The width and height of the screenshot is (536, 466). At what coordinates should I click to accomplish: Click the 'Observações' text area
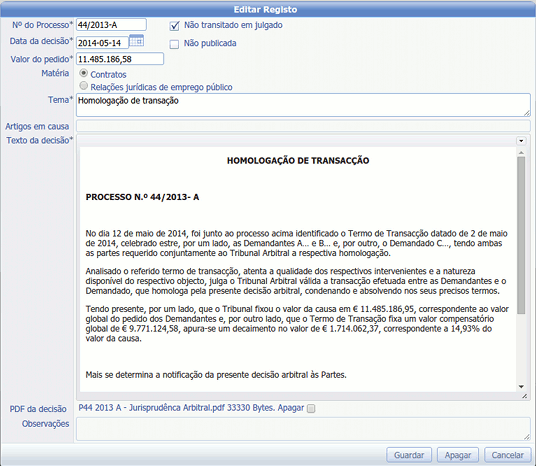(x=303, y=428)
